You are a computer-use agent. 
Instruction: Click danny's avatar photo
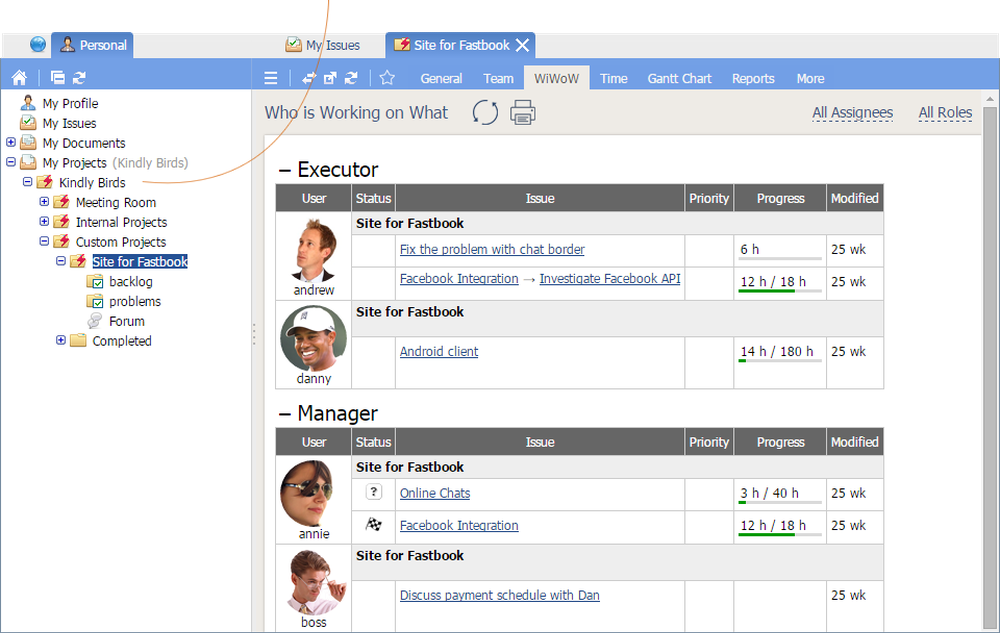[314, 338]
